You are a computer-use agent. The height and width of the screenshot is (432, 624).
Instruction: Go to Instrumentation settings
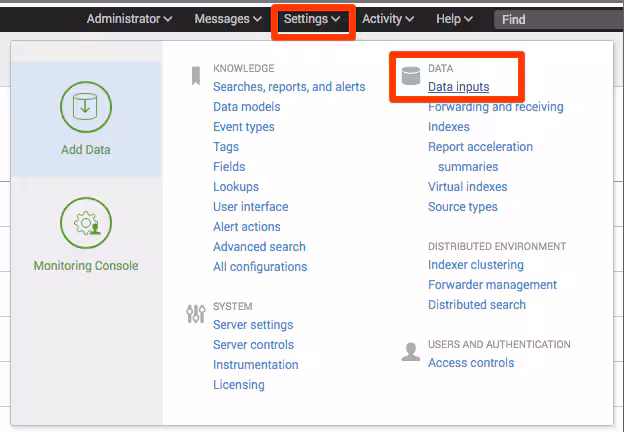click(255, 364)
